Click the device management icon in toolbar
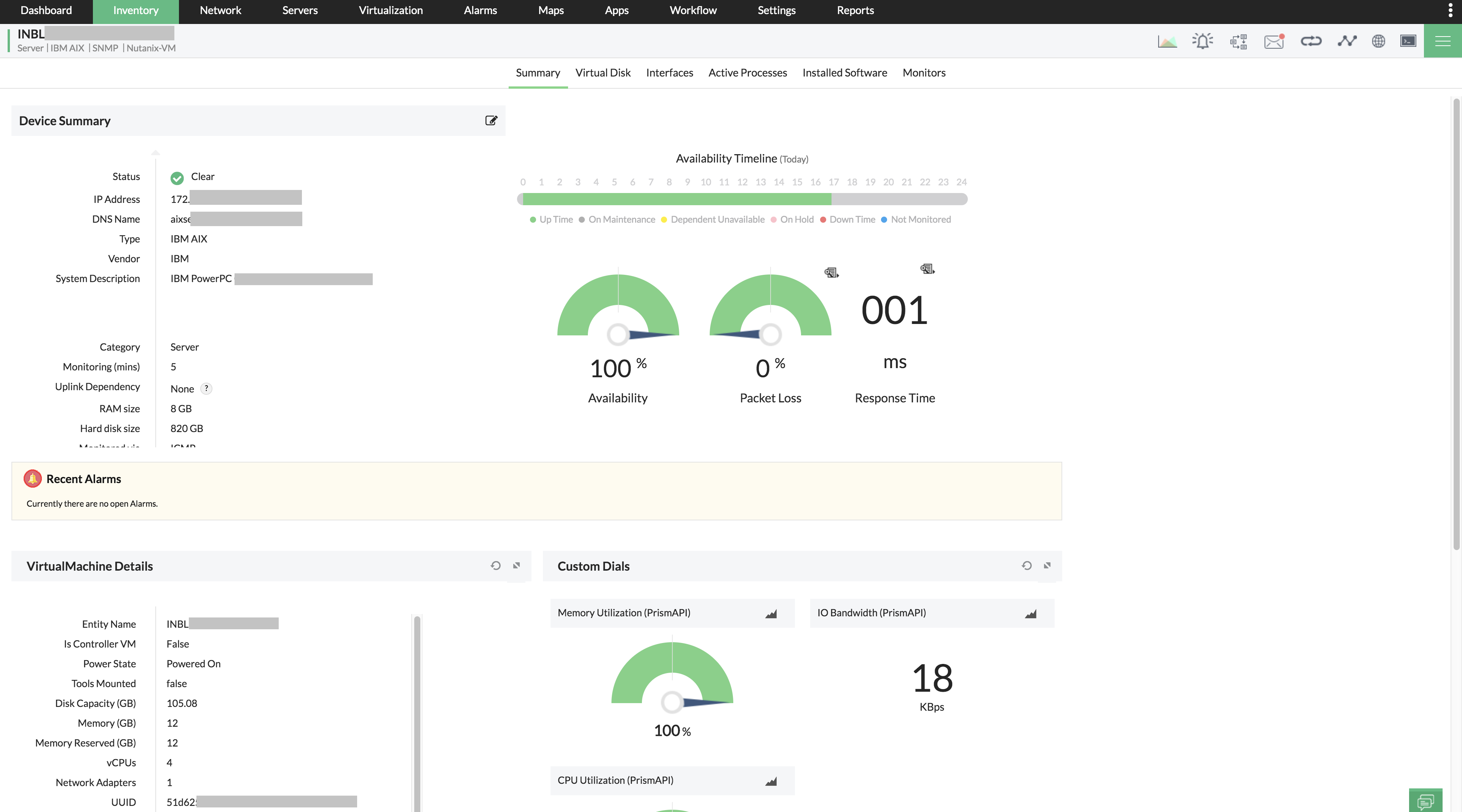Image resolution: width=1462 pixels, height=812 pixels. coord(1408,40)
